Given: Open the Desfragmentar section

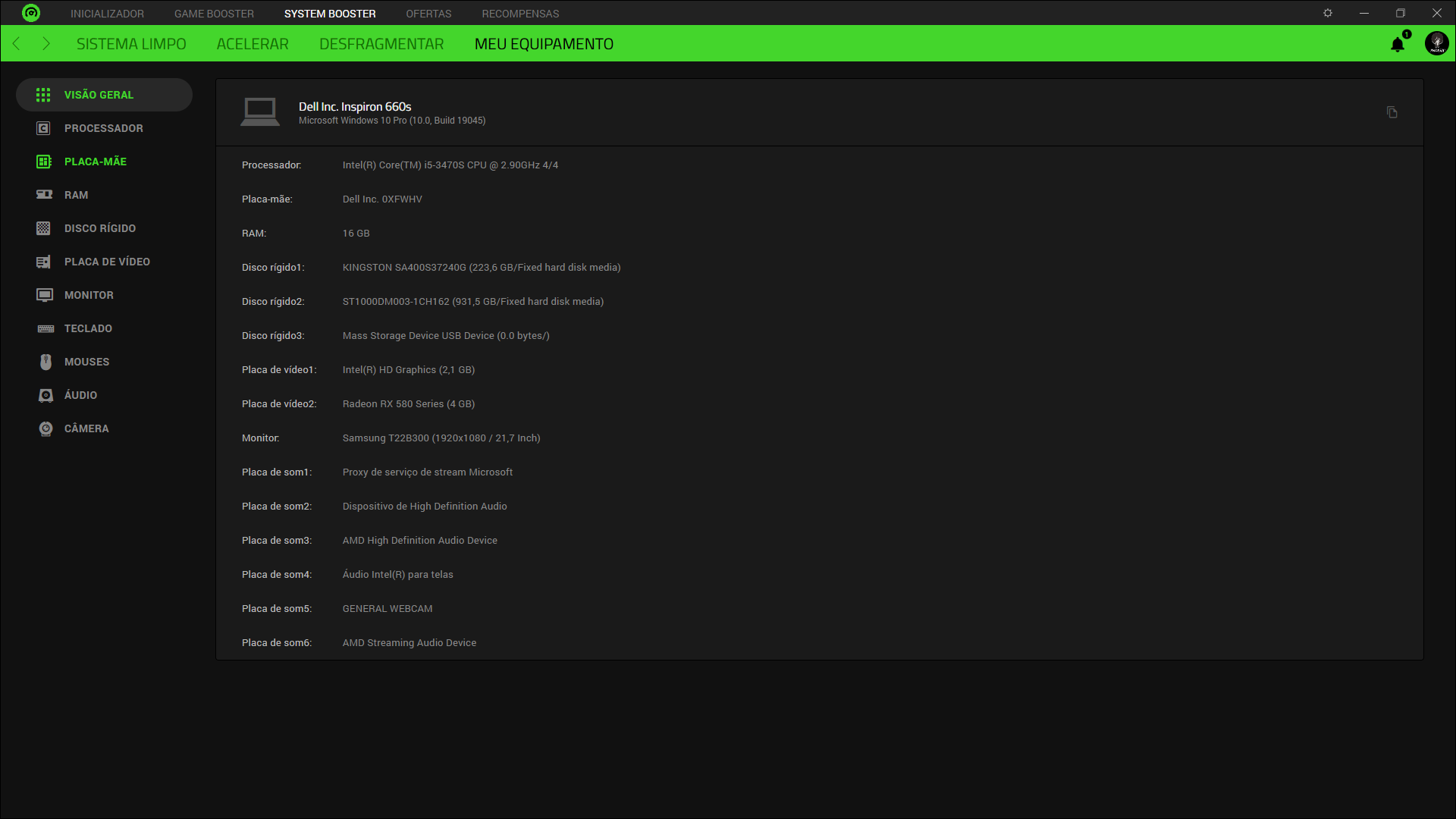Looking at the screenshot, I should click(x=381, y=44).
